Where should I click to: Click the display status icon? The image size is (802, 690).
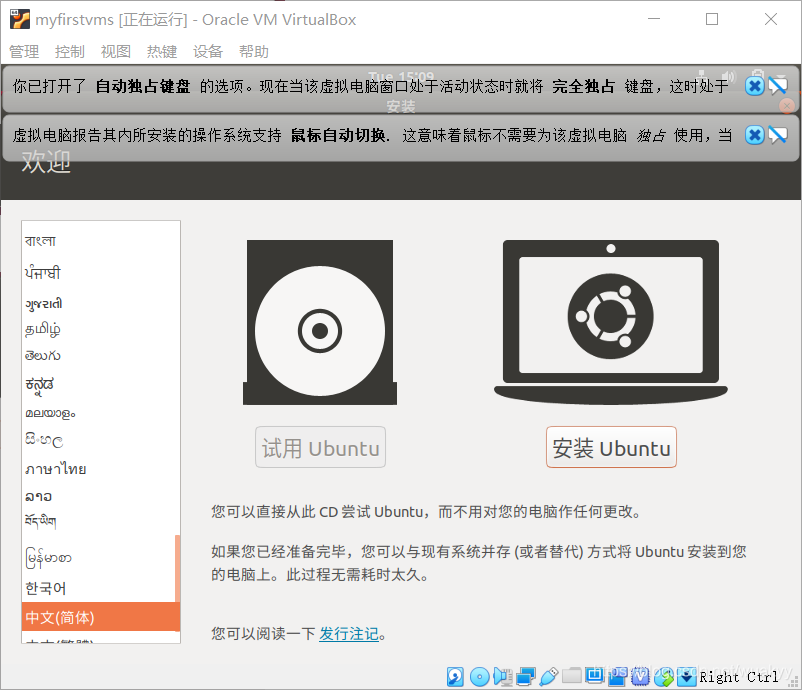point(595,676)
